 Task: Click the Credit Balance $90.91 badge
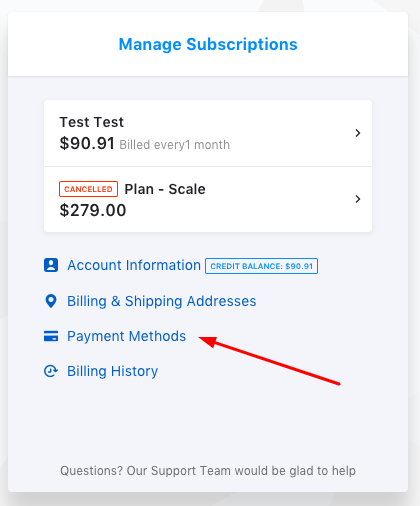click(x=261, y=266)
